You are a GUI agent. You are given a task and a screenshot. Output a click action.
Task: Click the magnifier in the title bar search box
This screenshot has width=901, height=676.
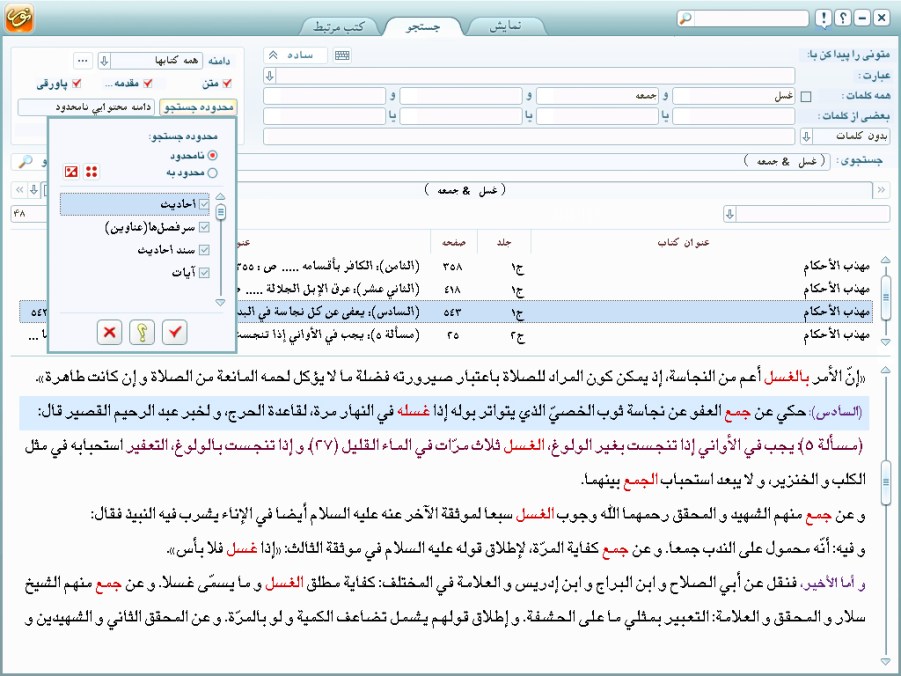(x=686, y=18)
